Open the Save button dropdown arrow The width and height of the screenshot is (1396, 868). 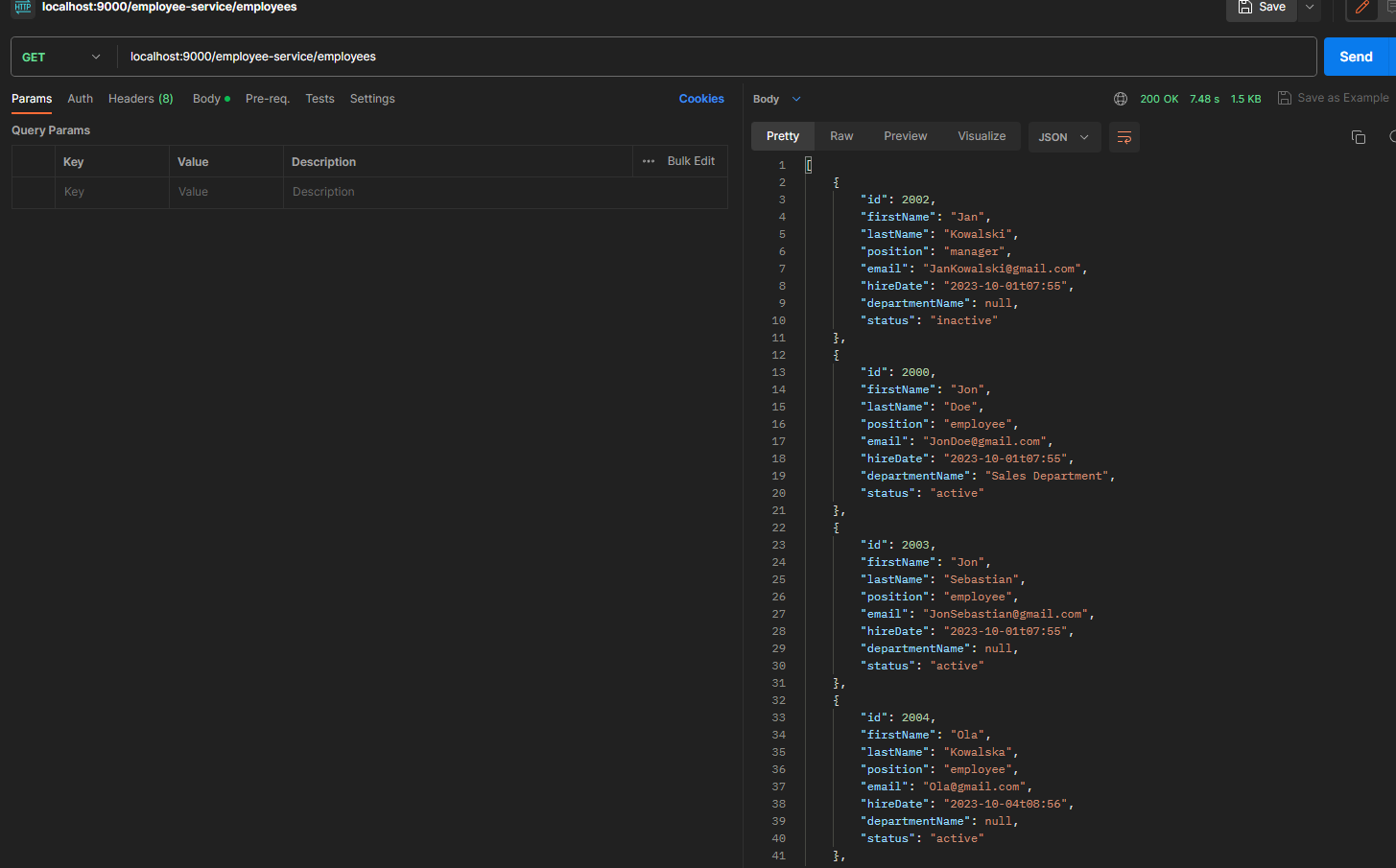pyautogui.click(x=1309, y=7)
